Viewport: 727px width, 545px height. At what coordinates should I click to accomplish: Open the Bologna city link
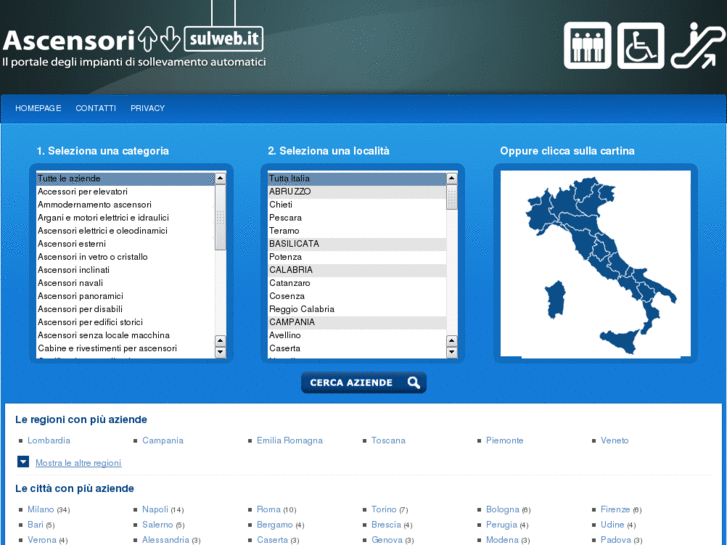pos(503,509)
